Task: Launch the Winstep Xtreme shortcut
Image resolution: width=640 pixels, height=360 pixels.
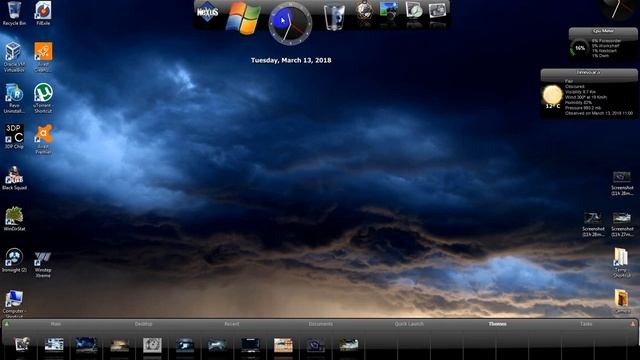Action: tap(43, 264)
